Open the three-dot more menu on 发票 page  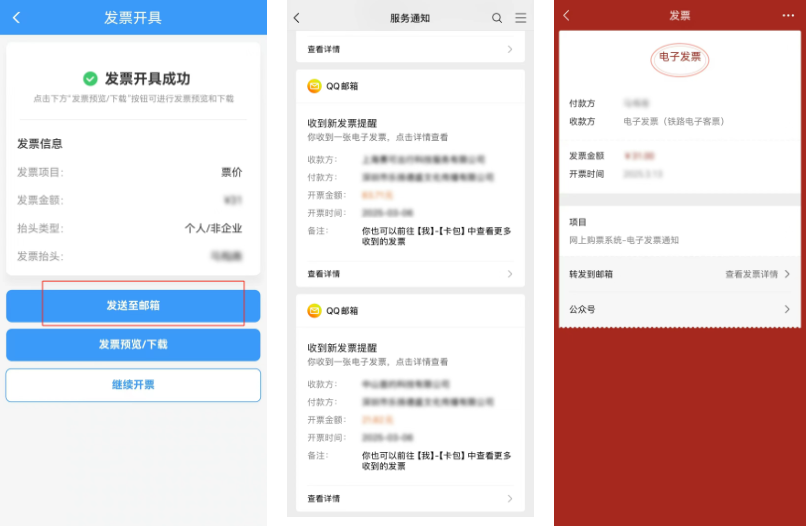(x=788, y=15)
